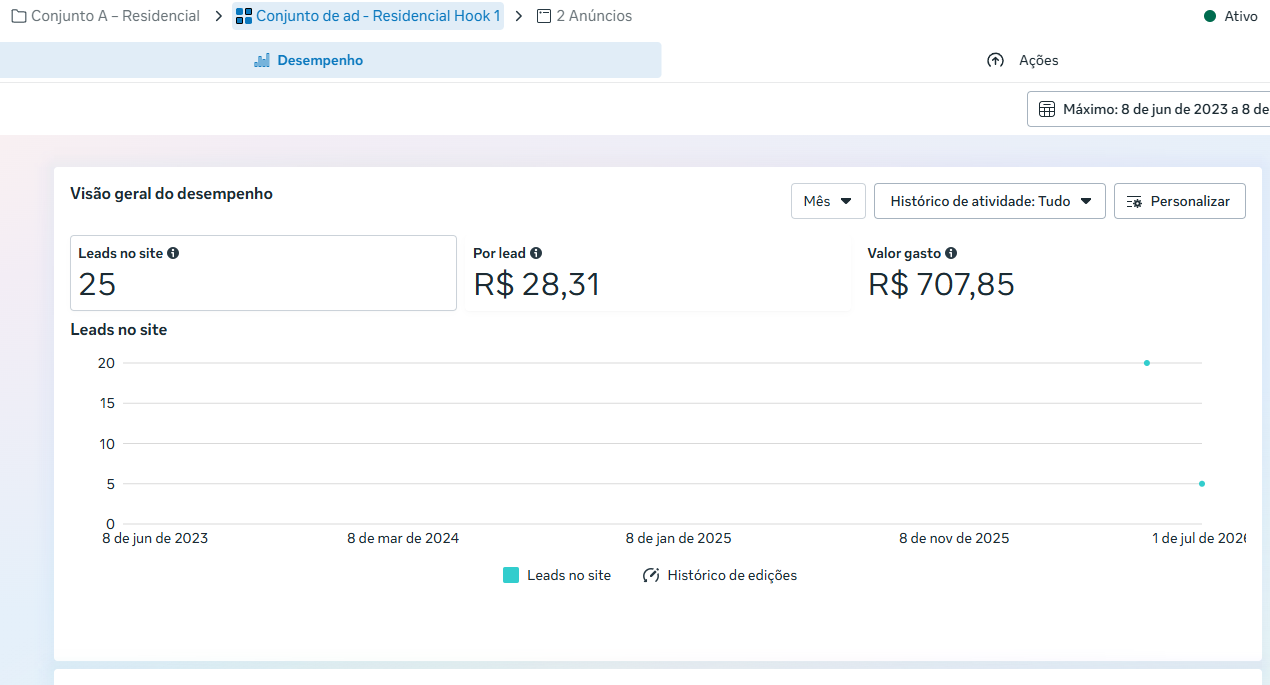Click the Personalizar button
The width and height of the screenshot is (1270, 685).
pos(1180,201)
